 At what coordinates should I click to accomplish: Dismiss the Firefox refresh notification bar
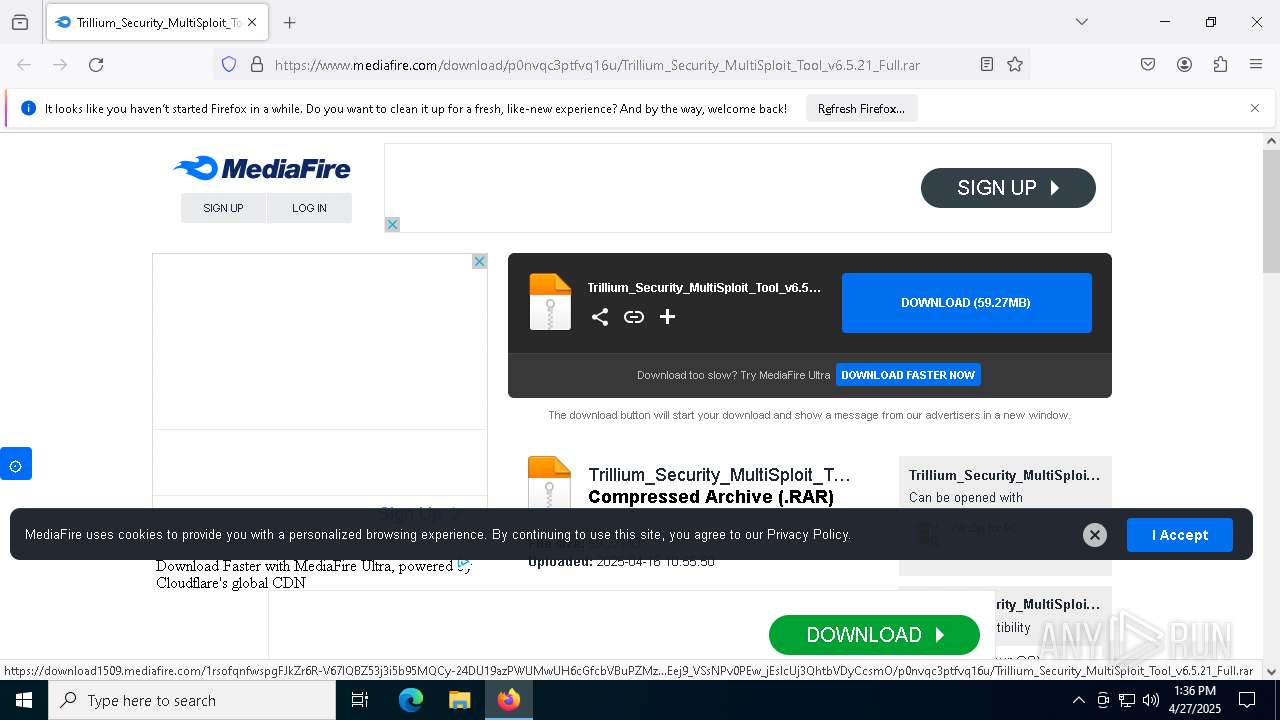(1255, 108)
